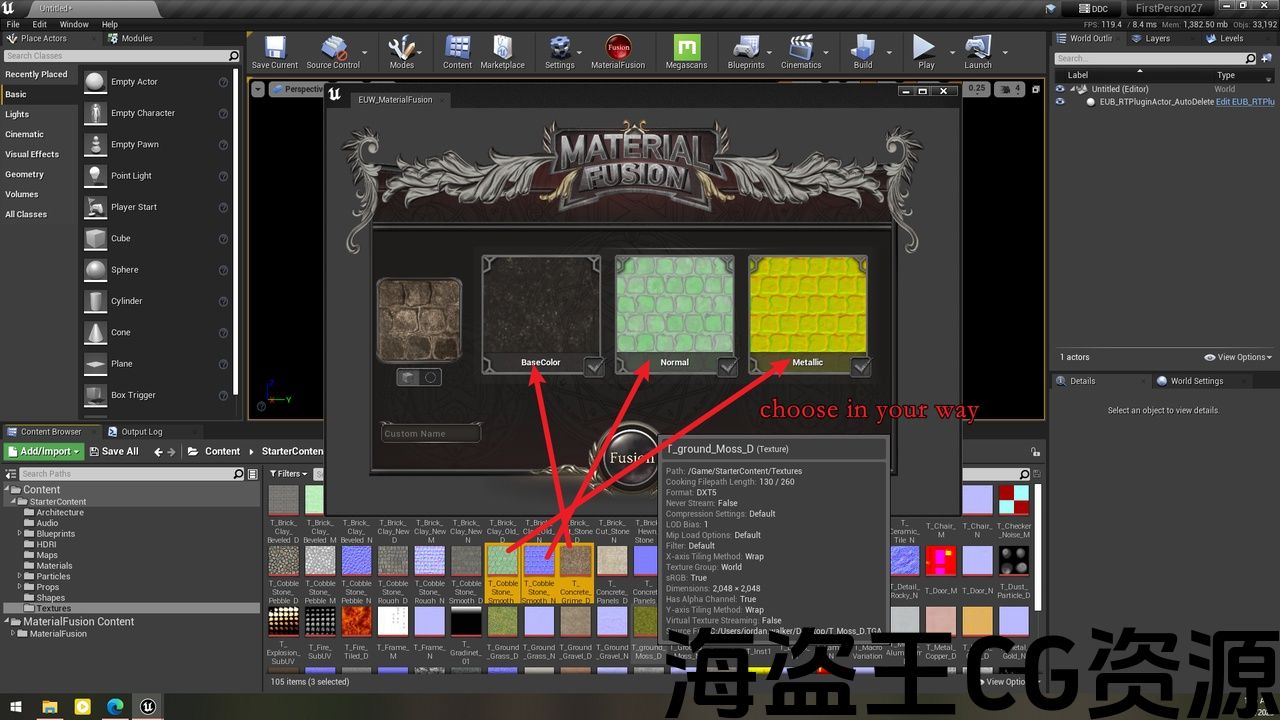Select the yellow Metallic texture swatch
The image size is (1280, 720).
pos(808,304)
